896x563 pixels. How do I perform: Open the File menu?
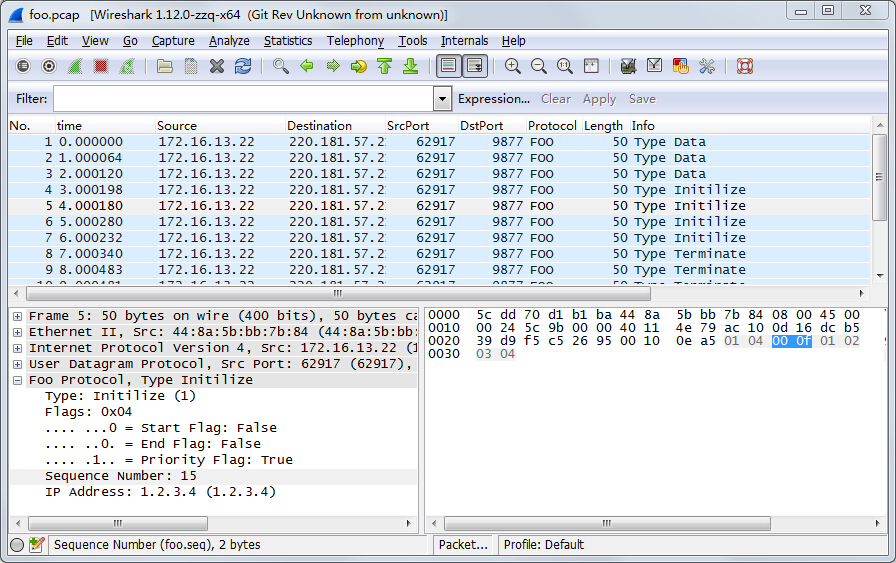coord(24,41)
